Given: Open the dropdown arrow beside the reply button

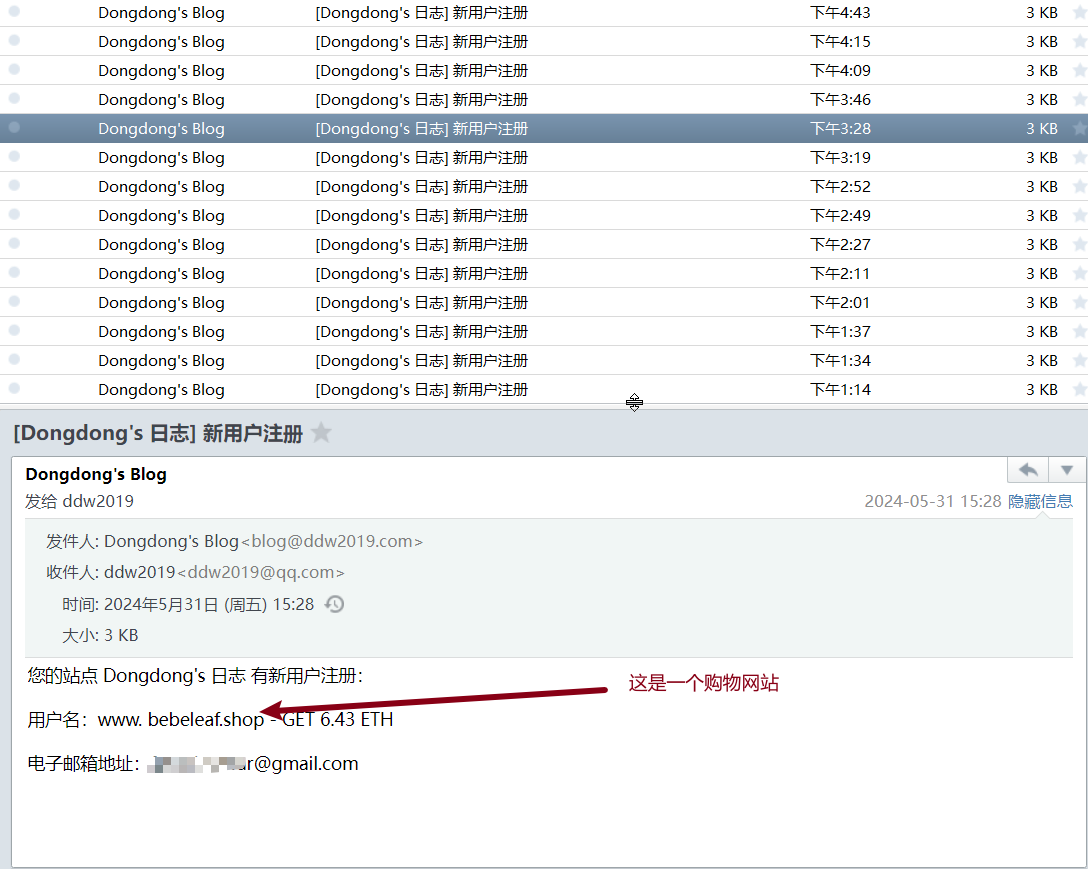Looking at the screenshot, I should [x=1066, y=471].
